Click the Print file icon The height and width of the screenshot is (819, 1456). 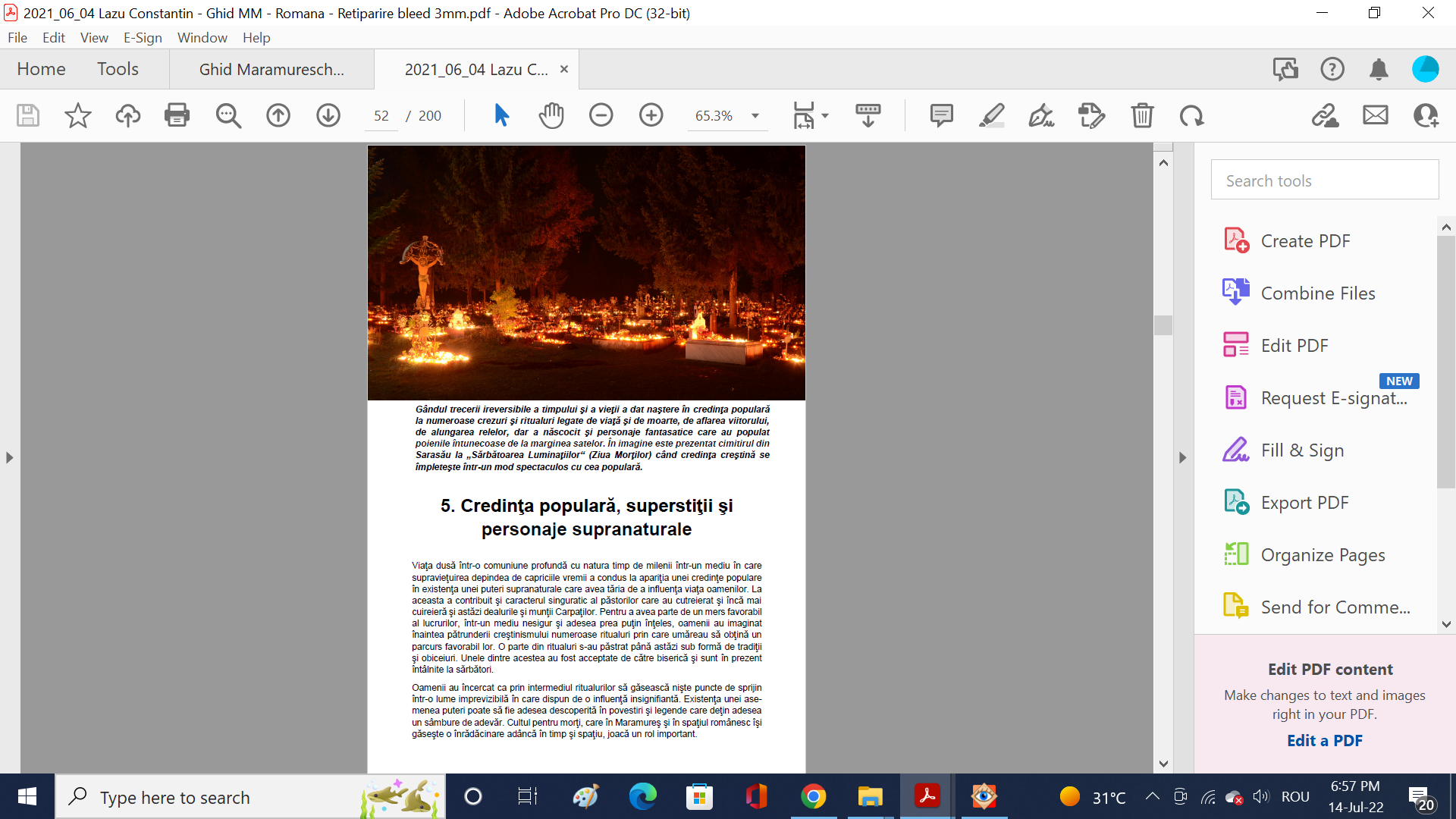tap(177, 115)
